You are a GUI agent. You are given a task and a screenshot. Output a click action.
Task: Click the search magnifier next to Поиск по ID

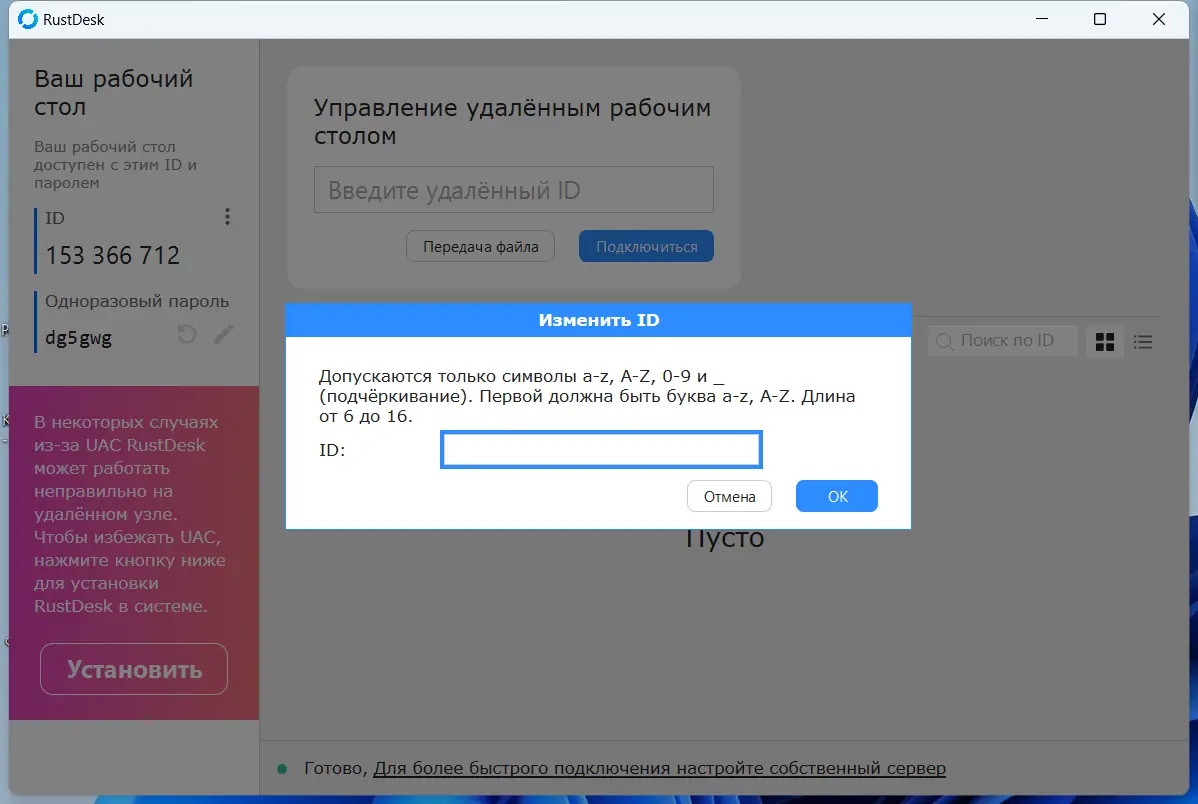coord(943,341)
